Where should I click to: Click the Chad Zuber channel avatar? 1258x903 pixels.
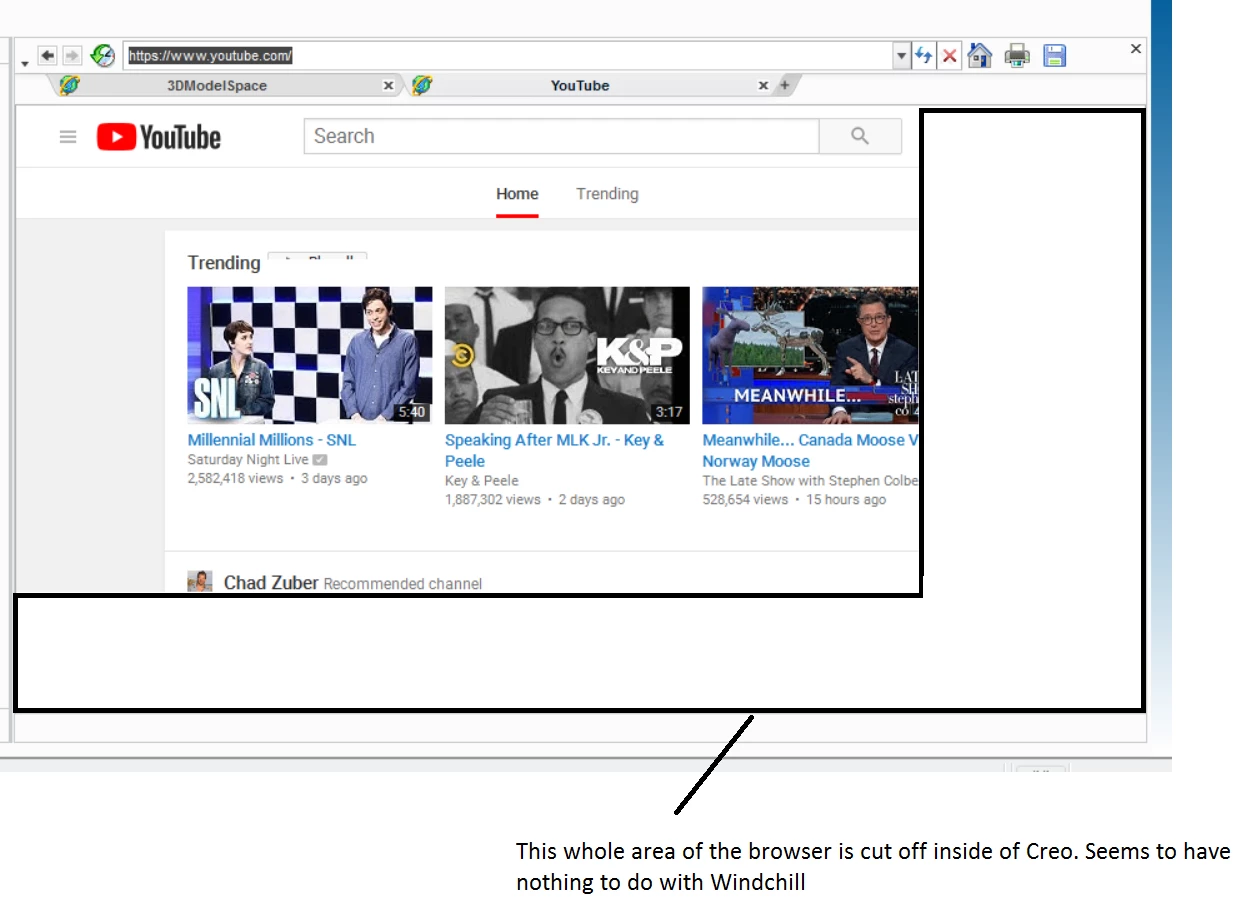[x=200, y=581]
